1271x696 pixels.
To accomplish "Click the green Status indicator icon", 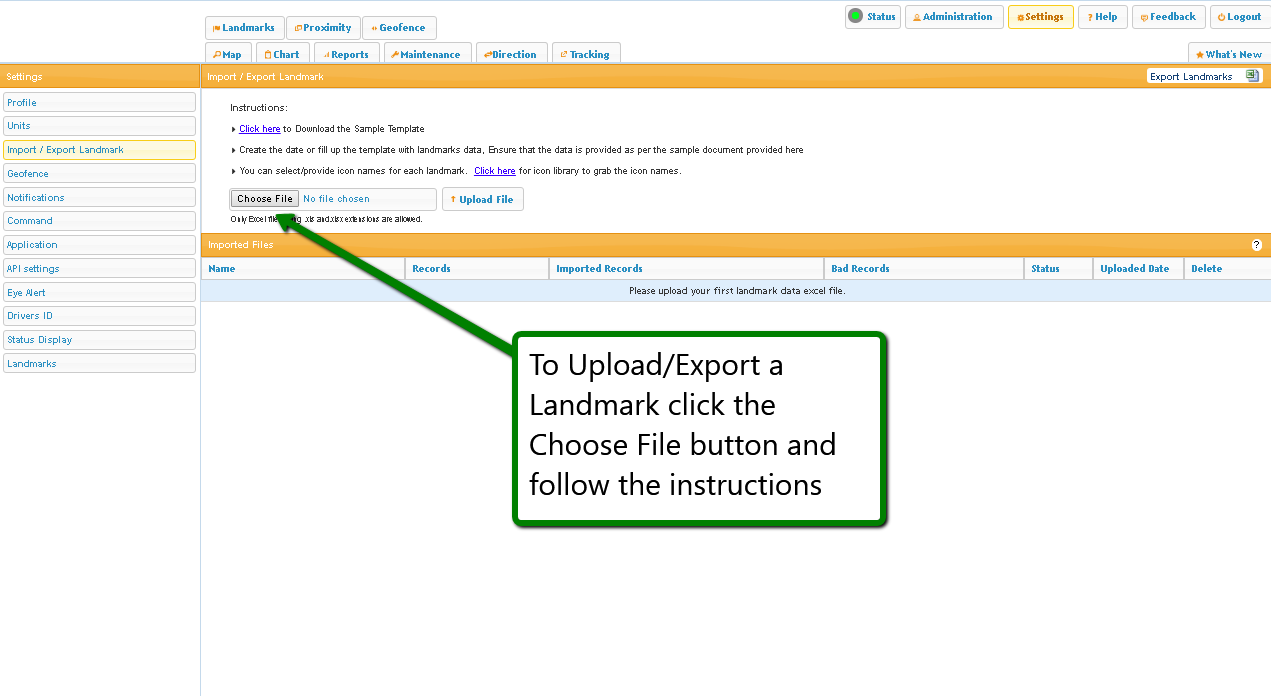I will (x=855, y=16).
